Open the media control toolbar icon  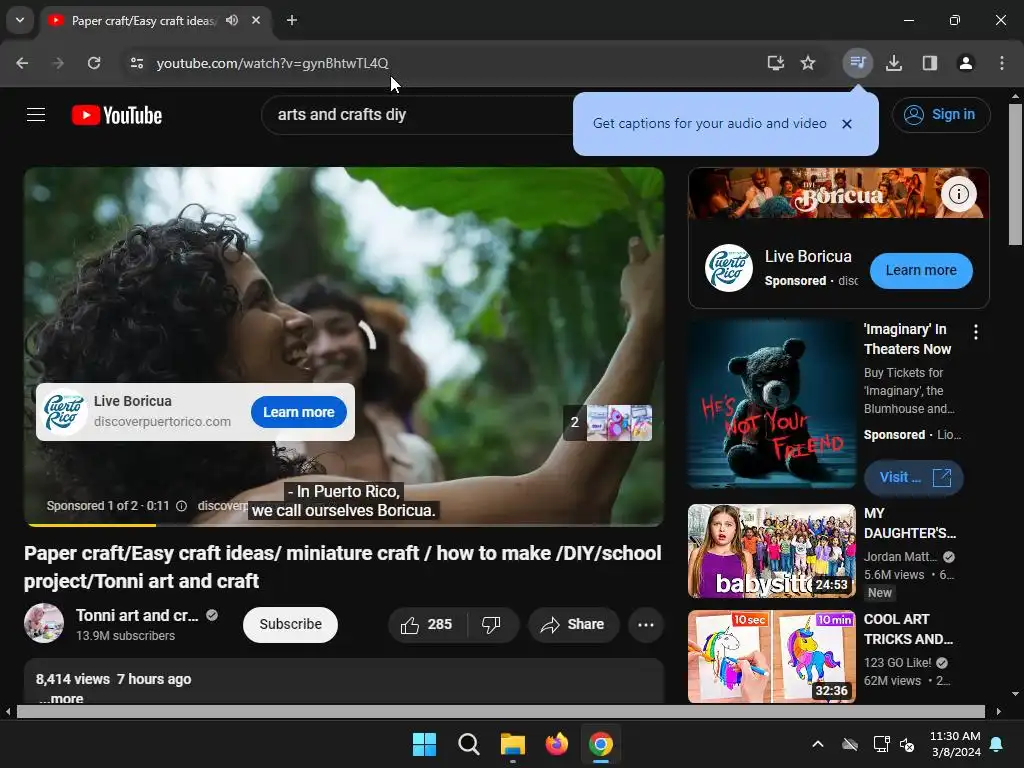pos(857,63)
